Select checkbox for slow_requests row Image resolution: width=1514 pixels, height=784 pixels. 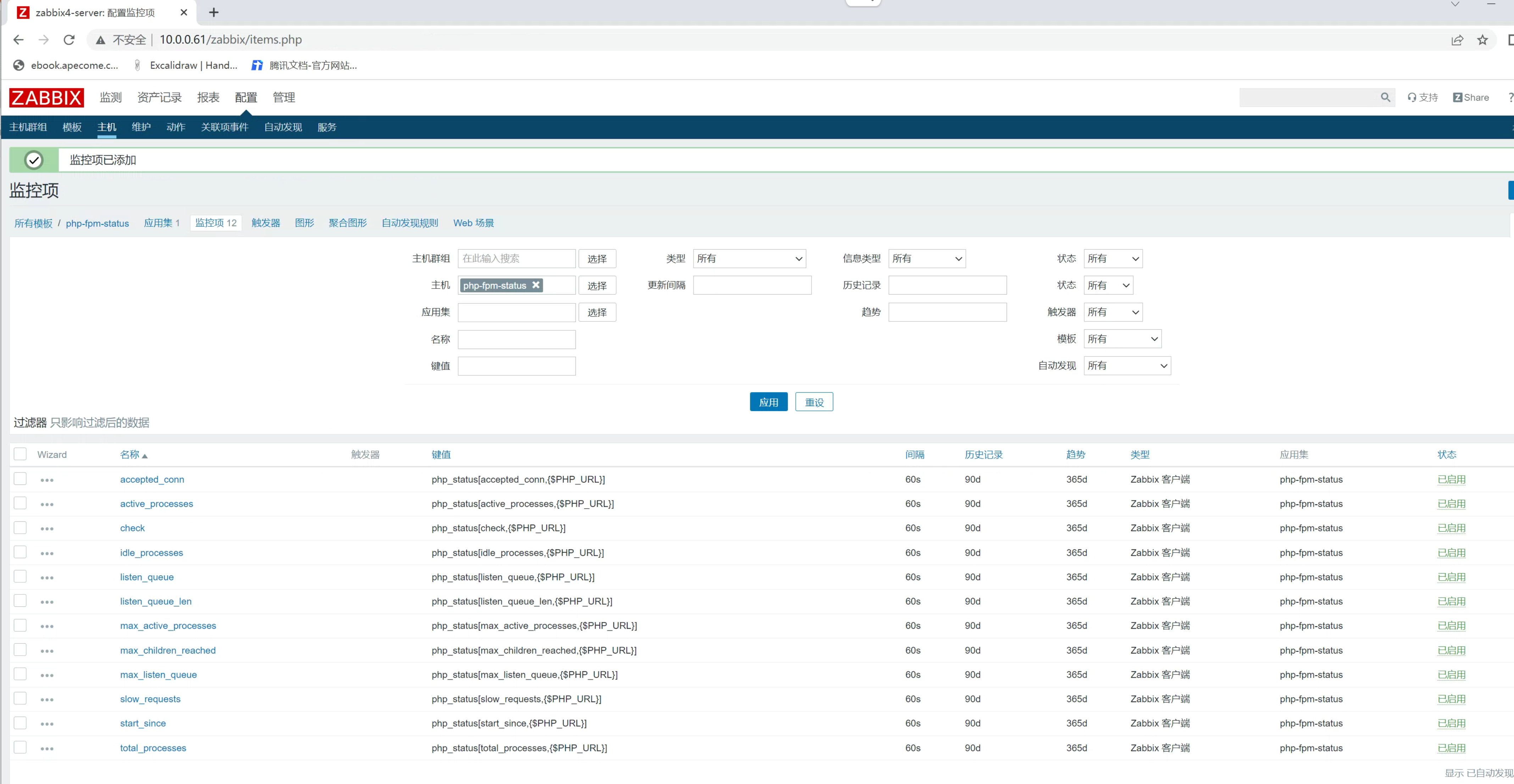21,699
